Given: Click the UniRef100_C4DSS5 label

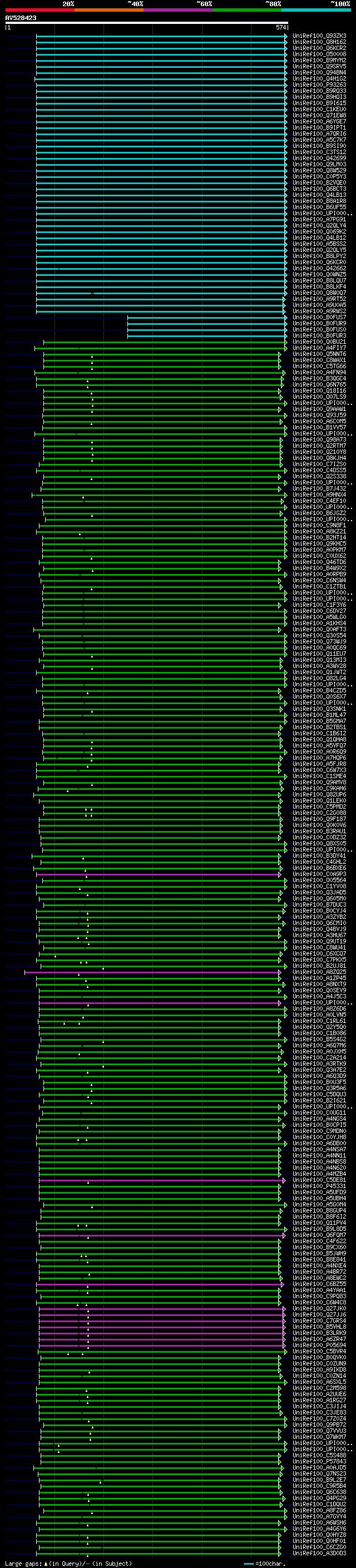Looking at the screenshot, I should pos(319,471).
